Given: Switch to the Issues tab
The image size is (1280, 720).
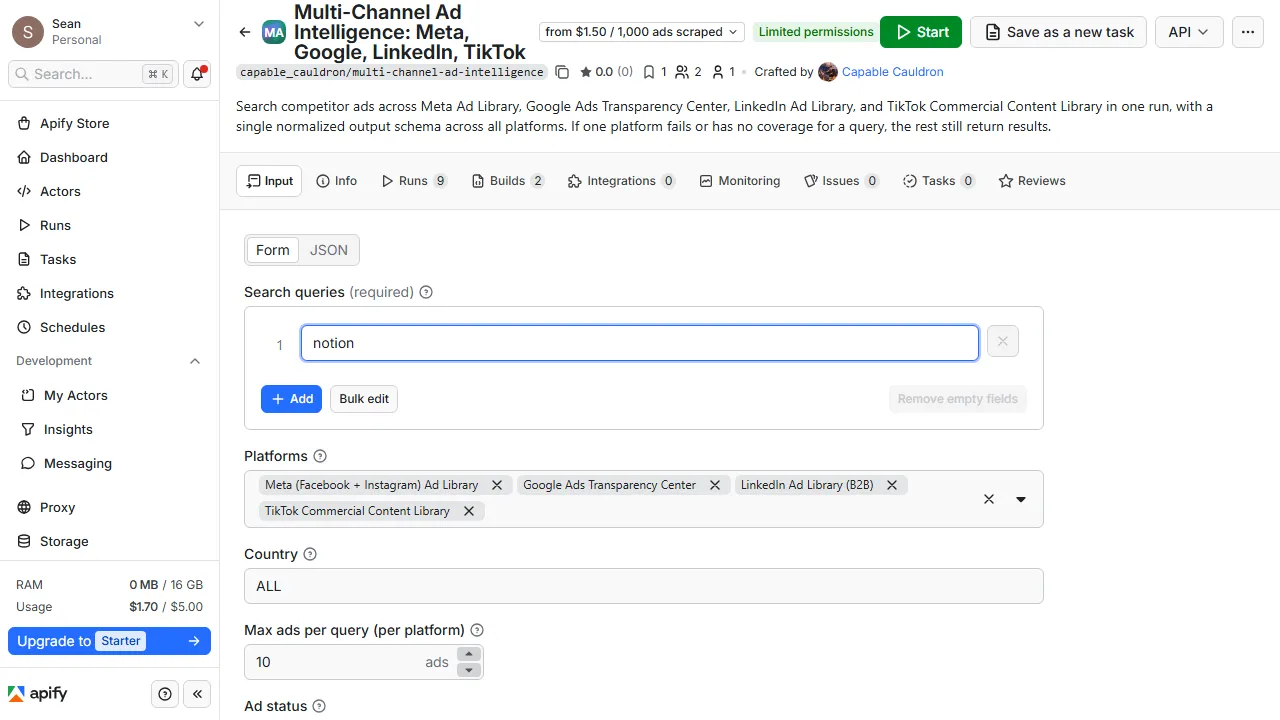Looking at the screenshot, I should point(841,181).
